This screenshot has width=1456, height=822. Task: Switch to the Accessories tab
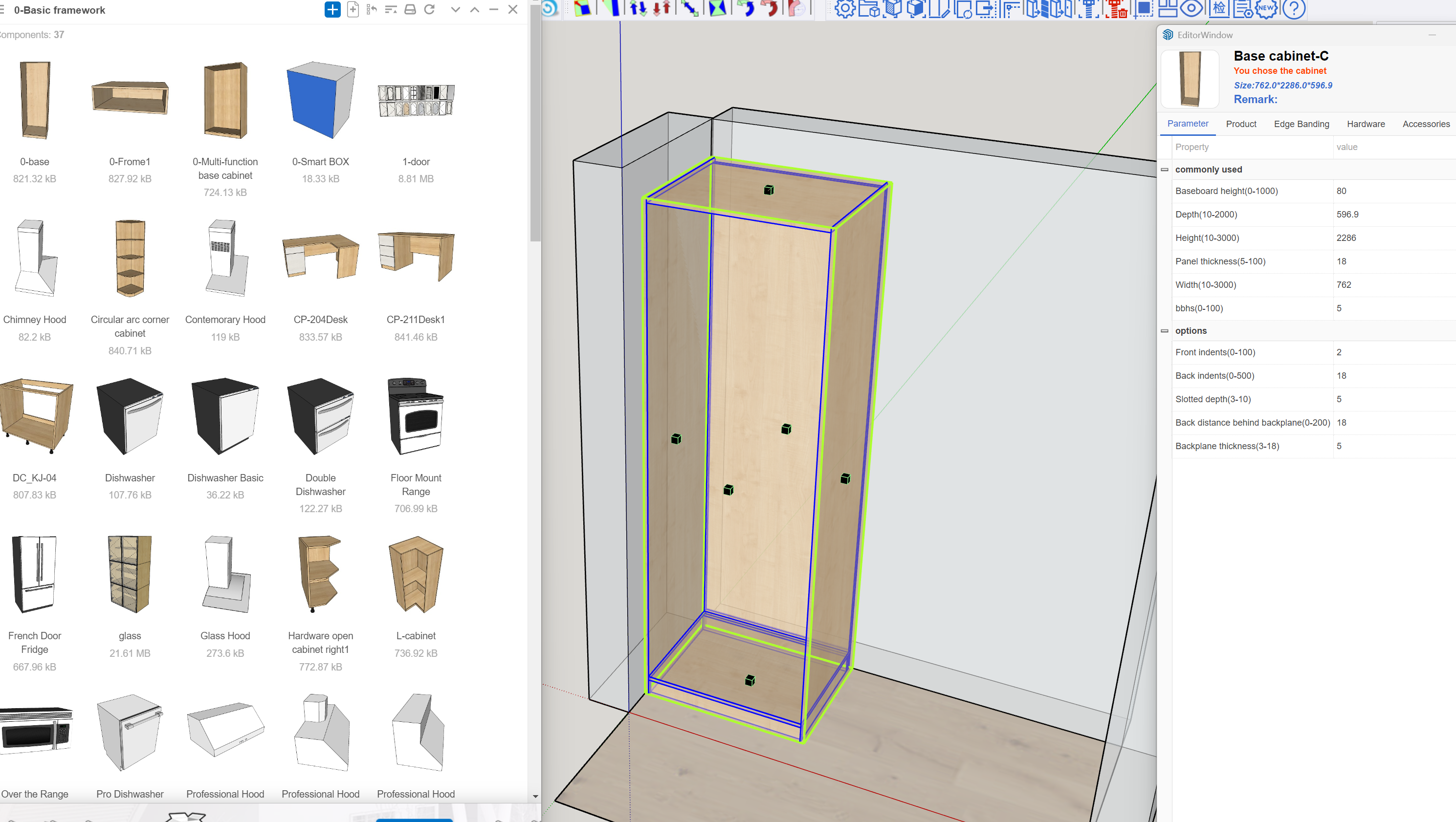1426,124
